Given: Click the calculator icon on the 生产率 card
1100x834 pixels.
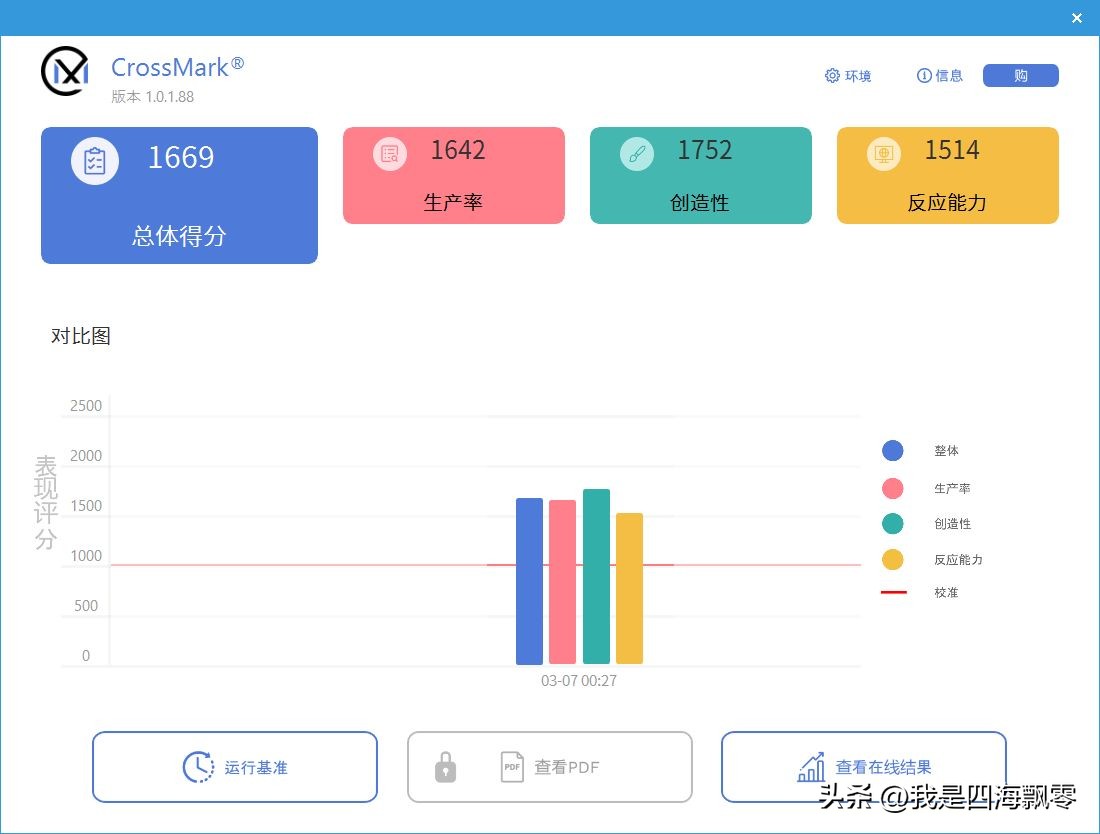Looking at the screenshot, I should coord(388,153).
